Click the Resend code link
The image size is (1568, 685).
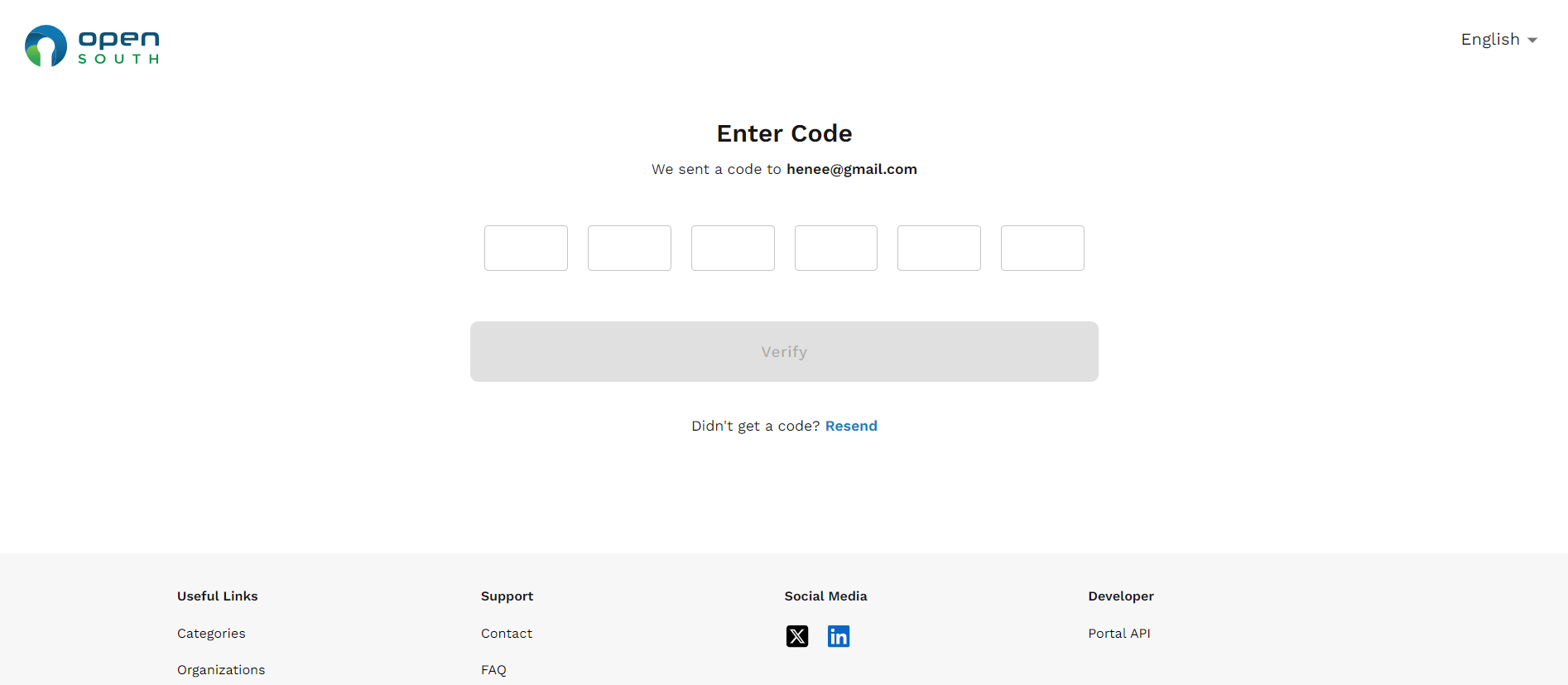851,426
